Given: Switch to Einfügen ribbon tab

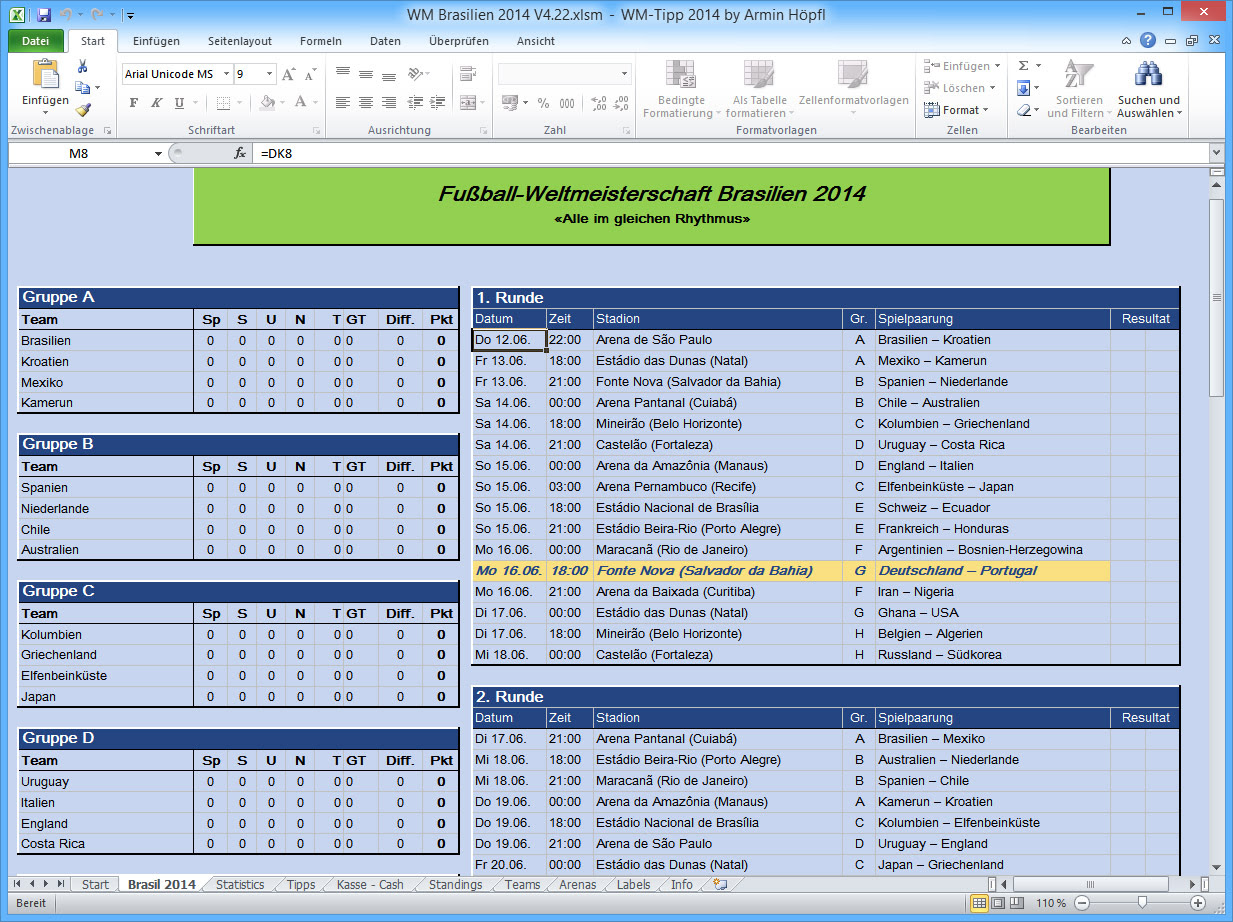Looking at the screenshot, I should click(156, 41).
